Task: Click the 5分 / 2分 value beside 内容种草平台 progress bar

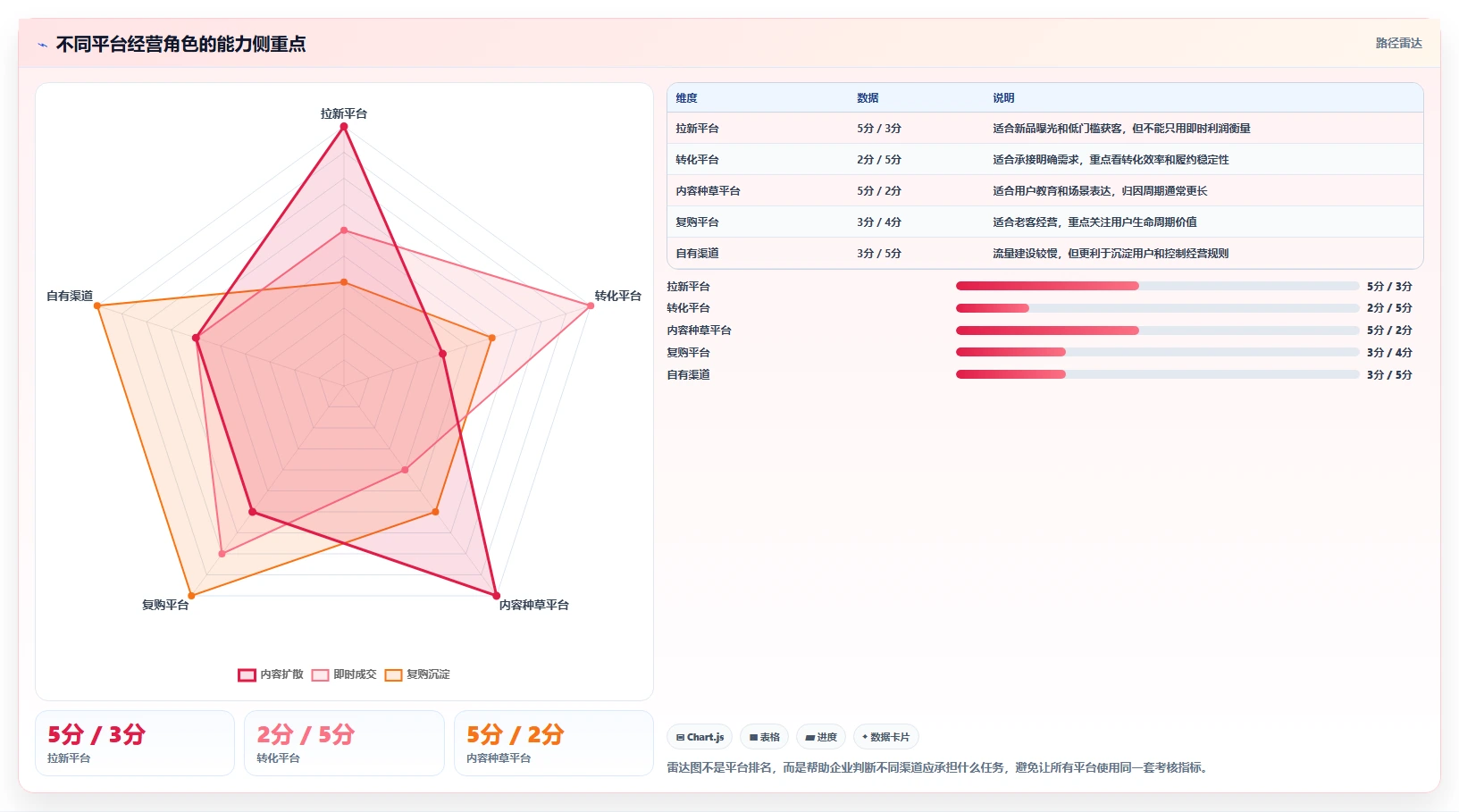Action: click(1389, 331)
